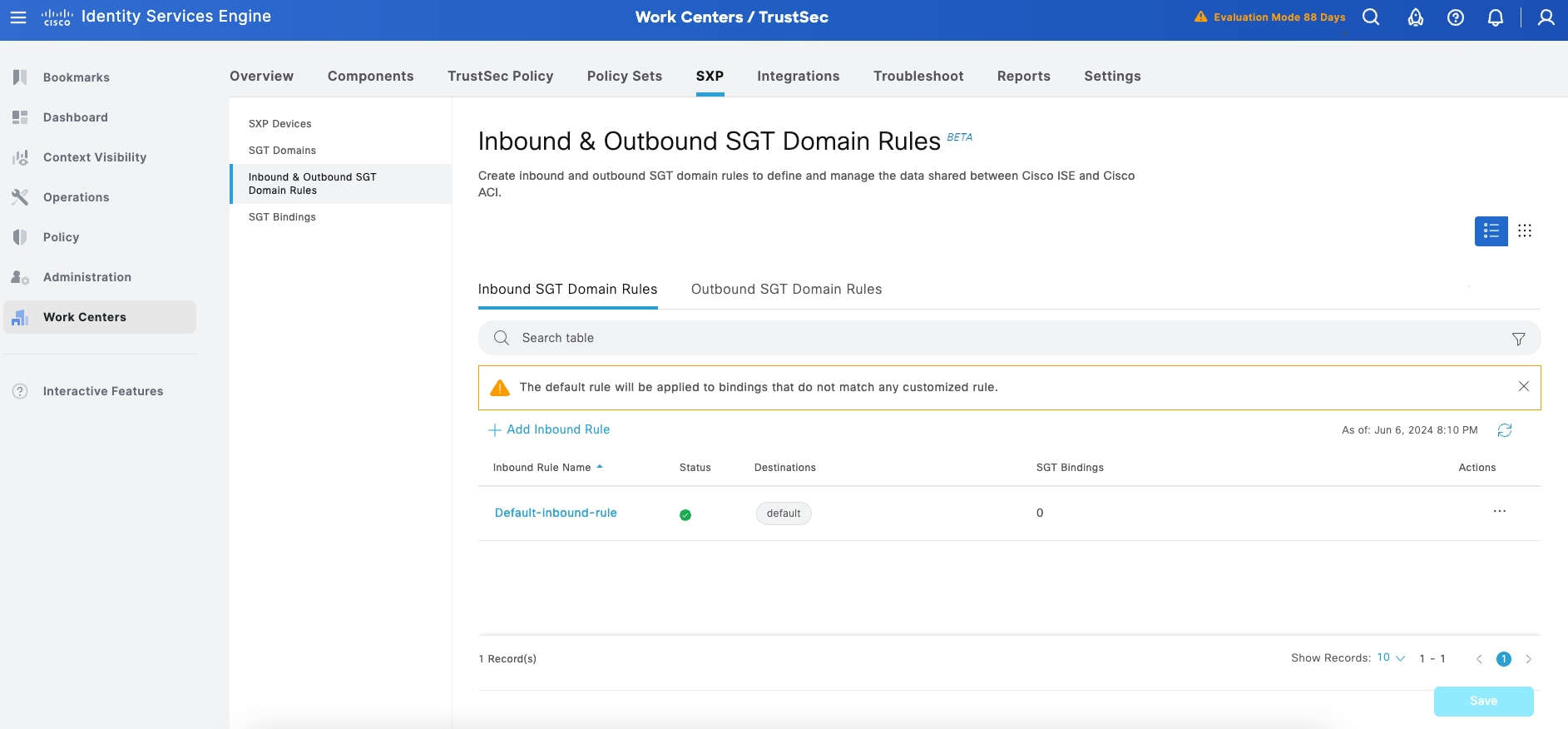Click the search magnifier icon in header
1568x729 pixels.
click(x=1371, y=17)
